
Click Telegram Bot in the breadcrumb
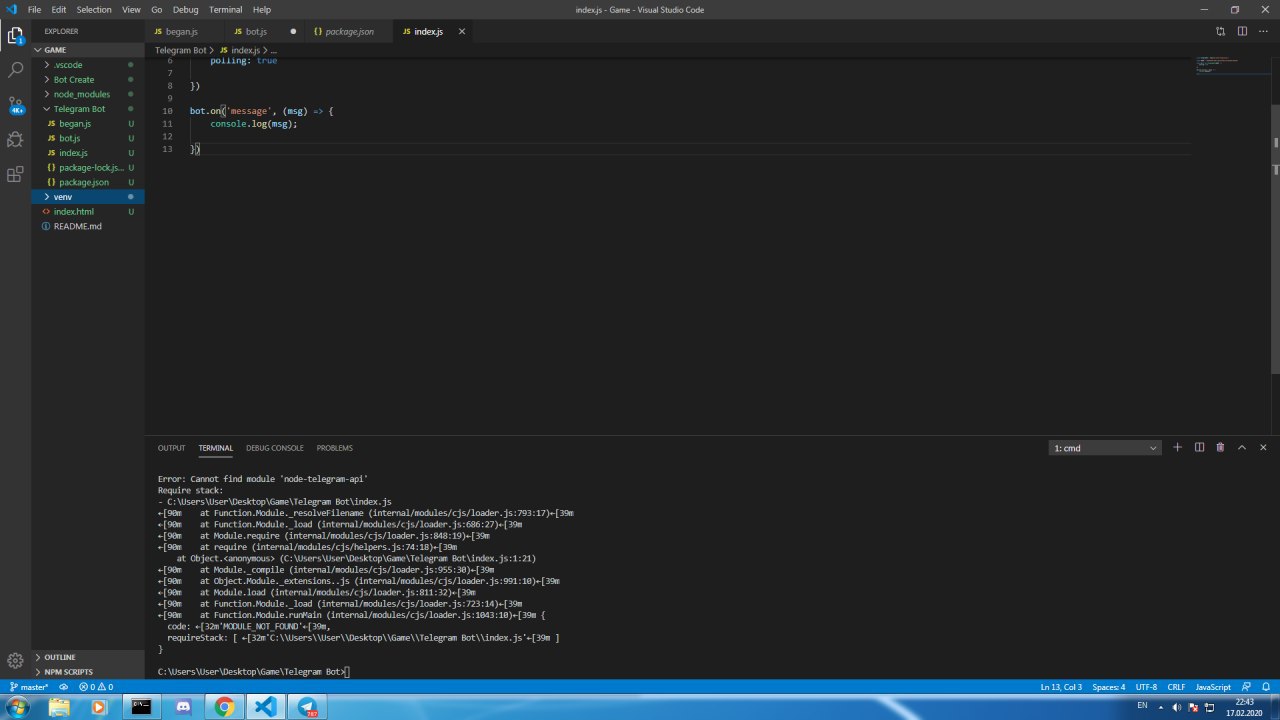[x=180, y=50]
